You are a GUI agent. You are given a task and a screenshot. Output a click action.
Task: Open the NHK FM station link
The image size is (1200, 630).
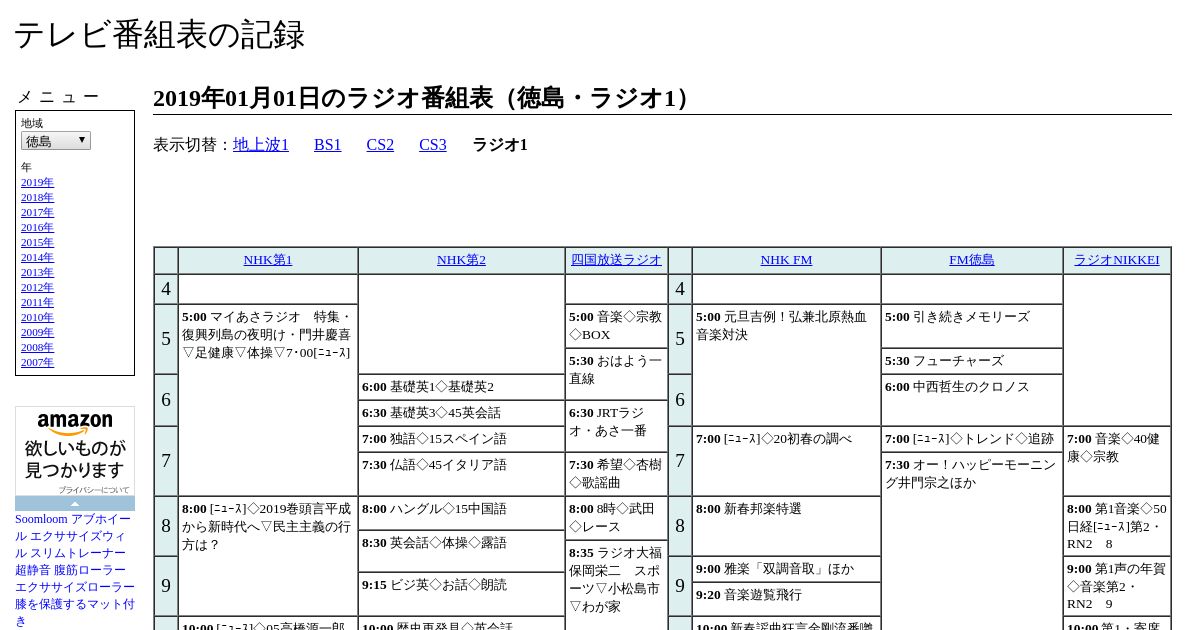(x=786, y=260)
